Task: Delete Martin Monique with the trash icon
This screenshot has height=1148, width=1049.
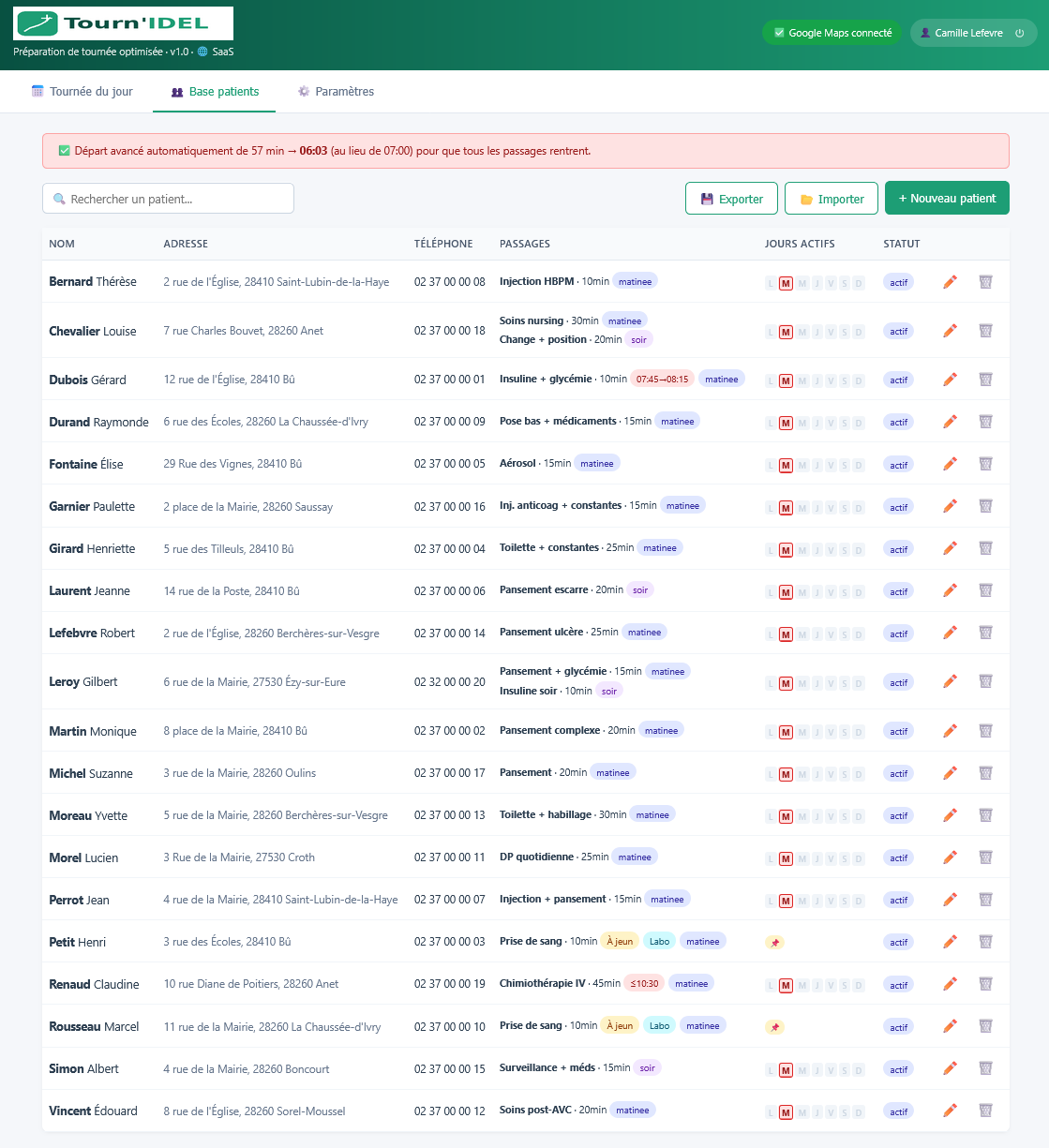Action: pos(985,731)
